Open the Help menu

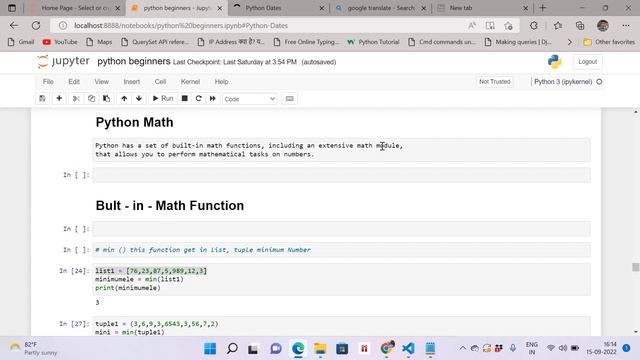tap(222, 82)
